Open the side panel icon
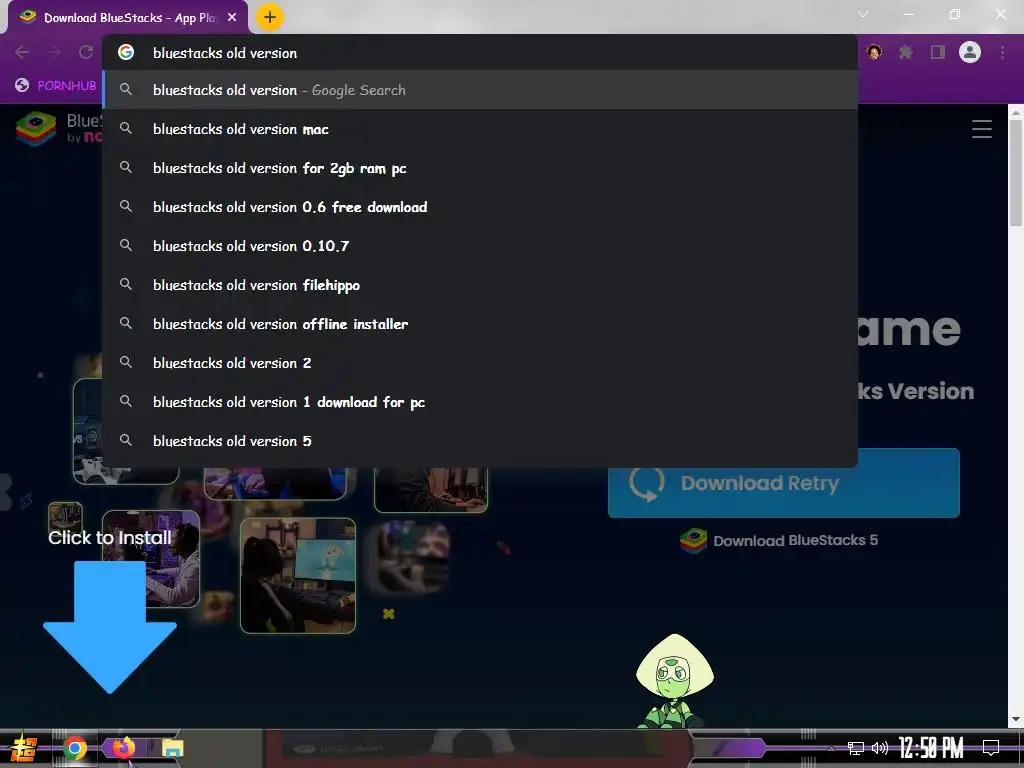 [x=938, y=52]
